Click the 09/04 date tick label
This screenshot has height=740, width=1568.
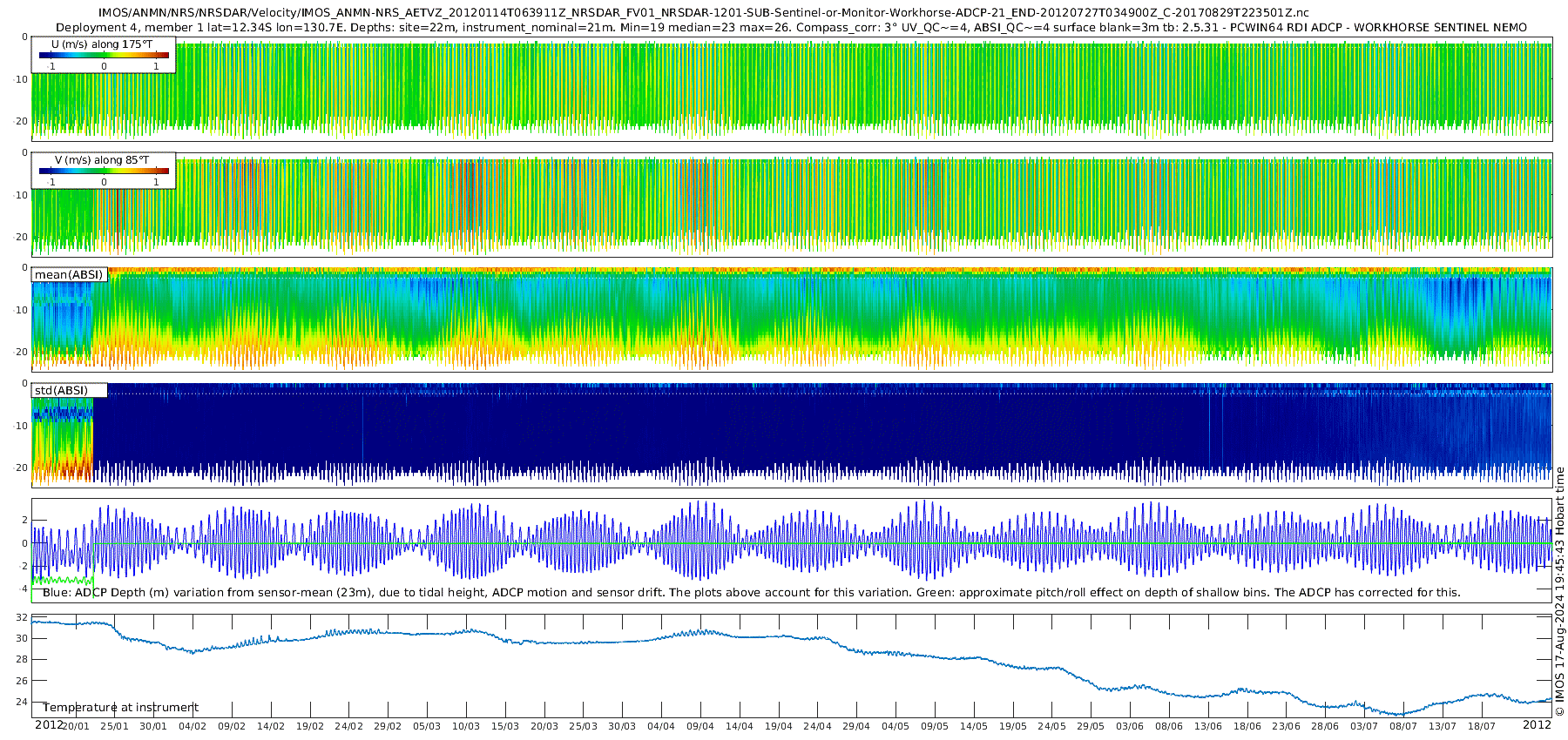(x=700, y=726)
